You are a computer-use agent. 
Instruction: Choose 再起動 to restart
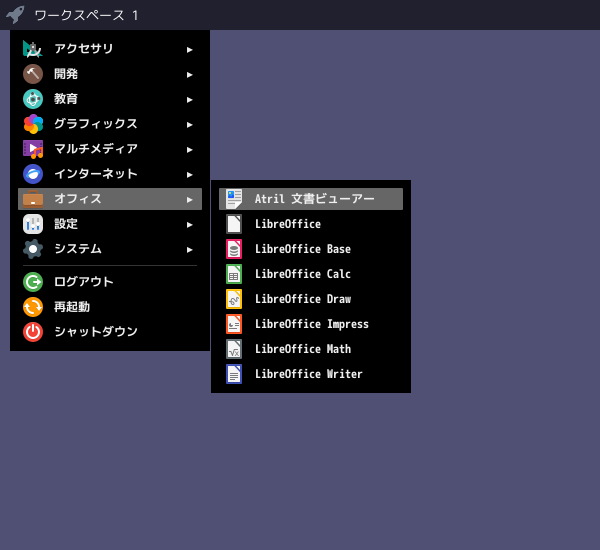tap(110, 307)
